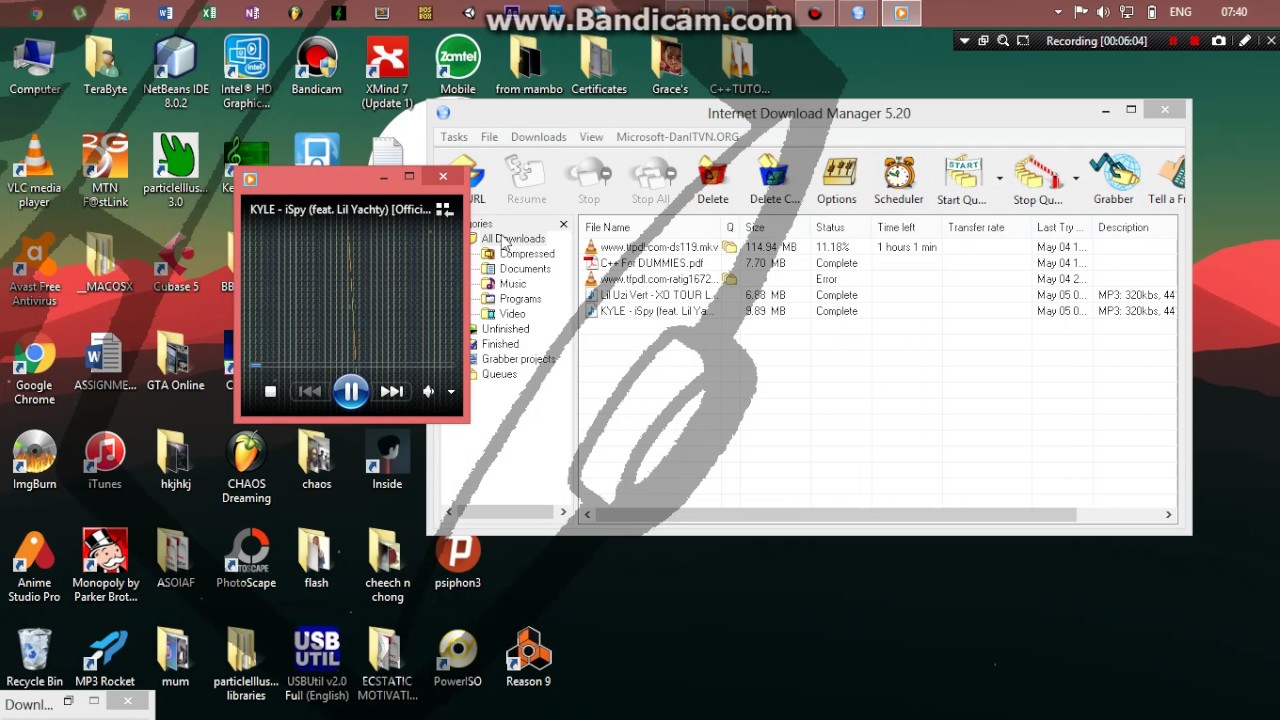Switch media player to library view
The image size is (1280, 720).
click(445, 209)
